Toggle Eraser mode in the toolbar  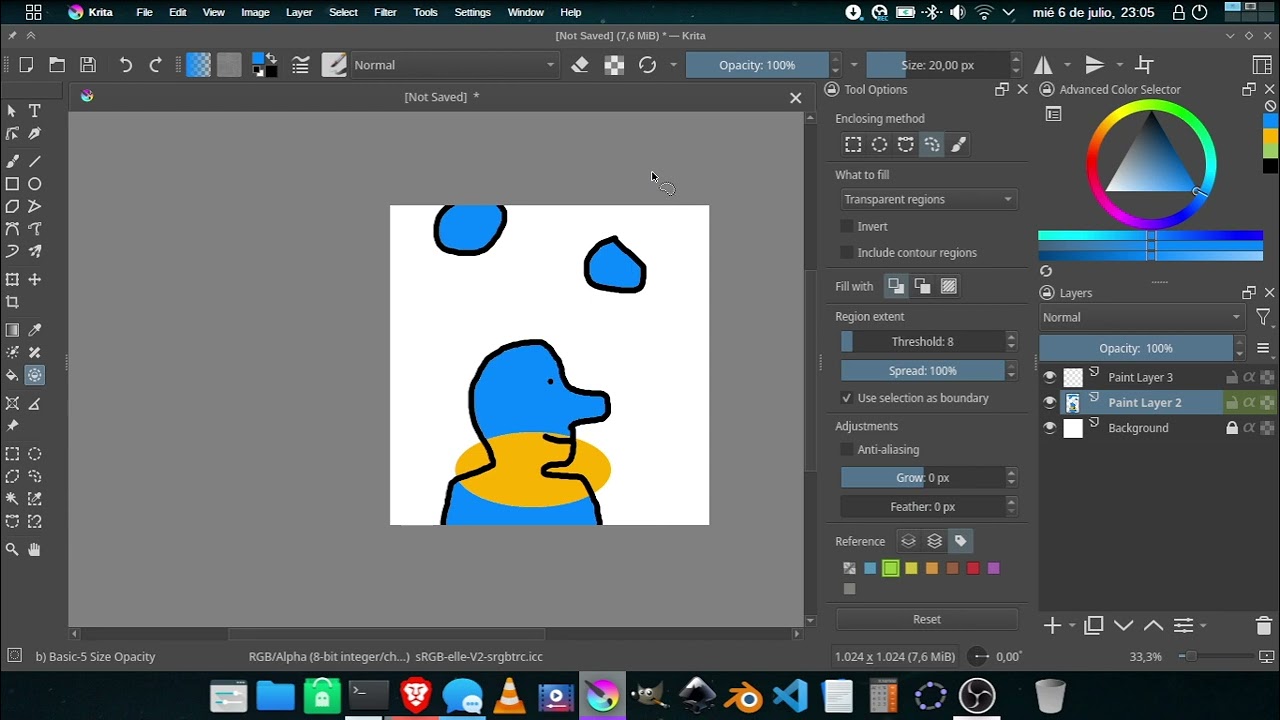pyautogui.click(x=580, y=65)
